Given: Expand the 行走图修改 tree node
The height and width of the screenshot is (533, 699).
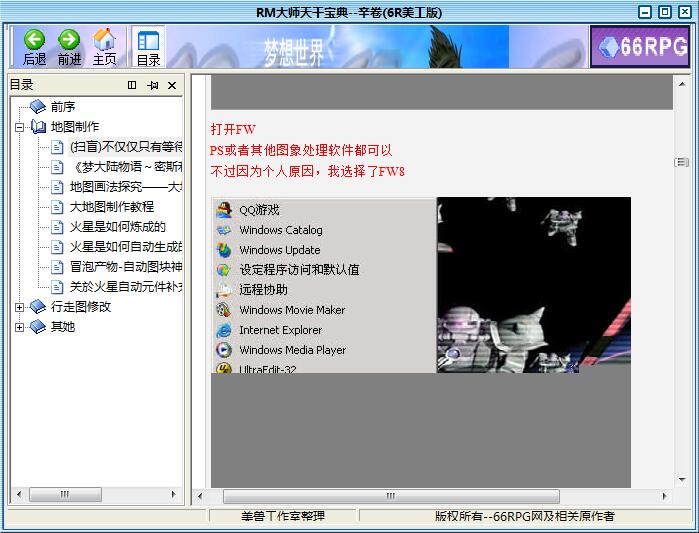Looking at the screenshot, I should (19, 307).
